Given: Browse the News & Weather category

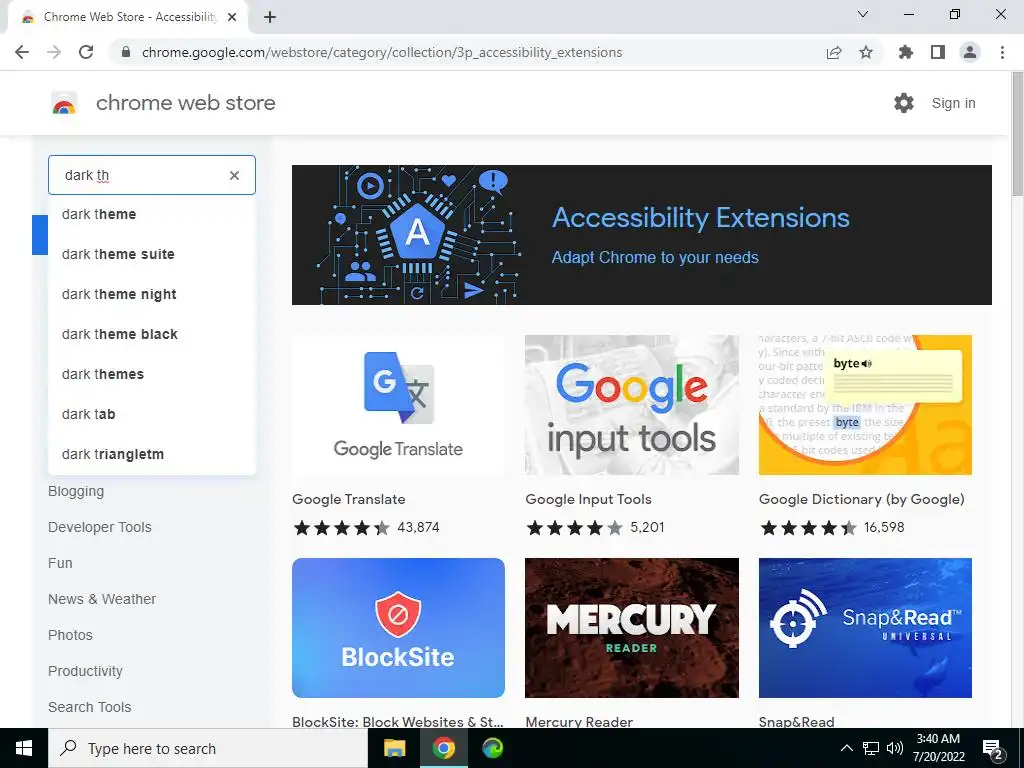Looking at the screenshot, I should (x=102, y=599).
